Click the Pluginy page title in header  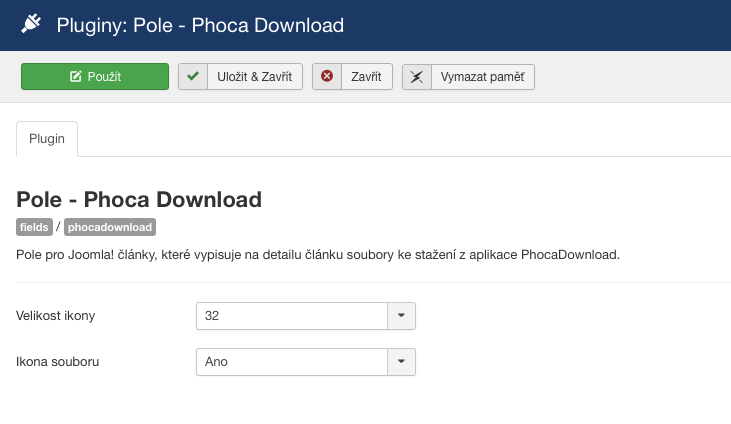pos(200,24)
